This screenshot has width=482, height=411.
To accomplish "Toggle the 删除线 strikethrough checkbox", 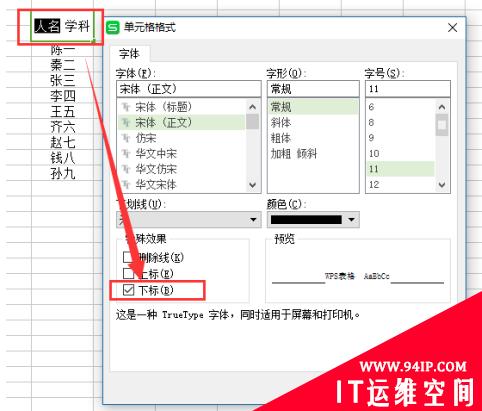I will pyautogui.click(x=128, y=257).
